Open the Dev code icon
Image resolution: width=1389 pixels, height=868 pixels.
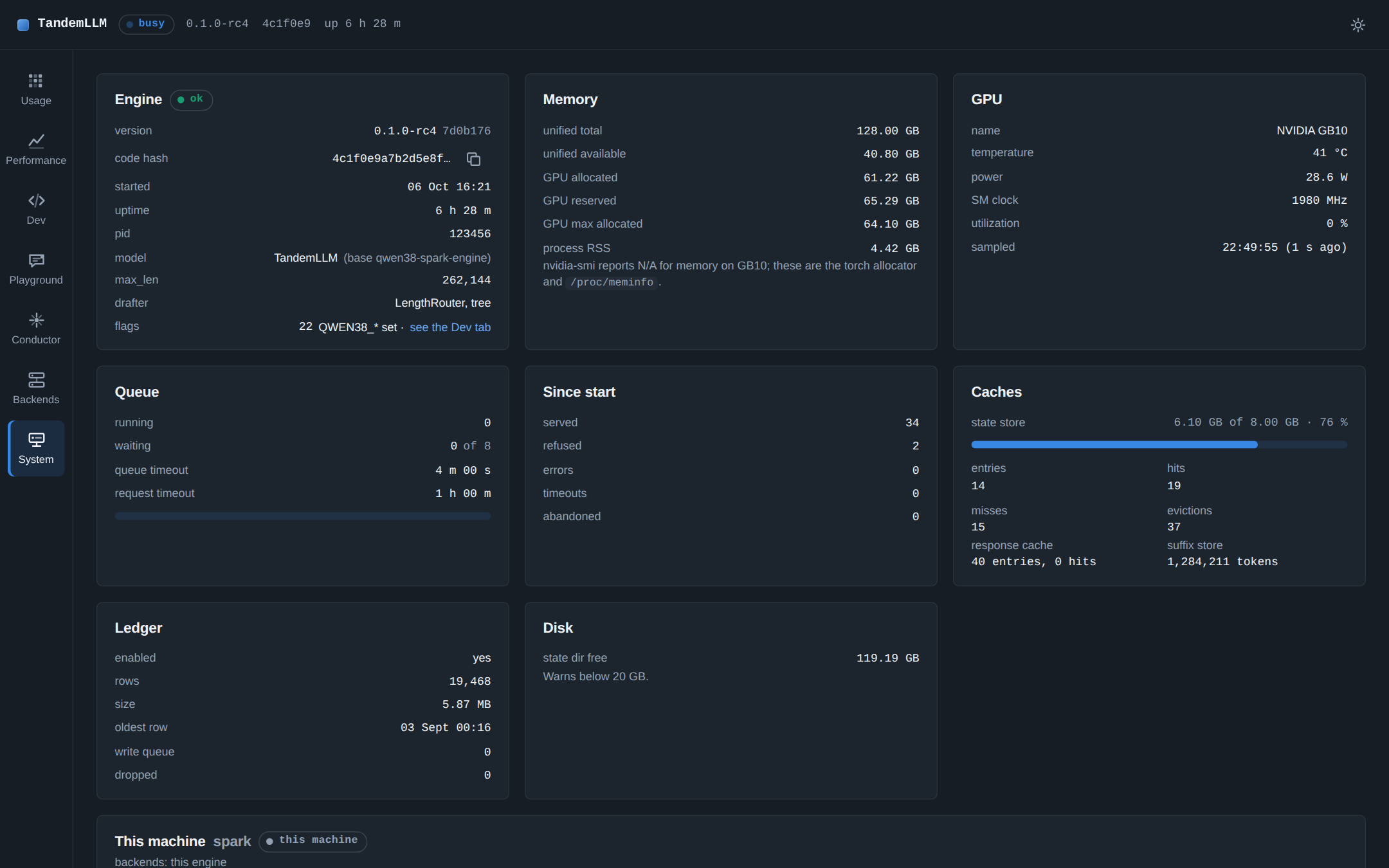(36, 201)
